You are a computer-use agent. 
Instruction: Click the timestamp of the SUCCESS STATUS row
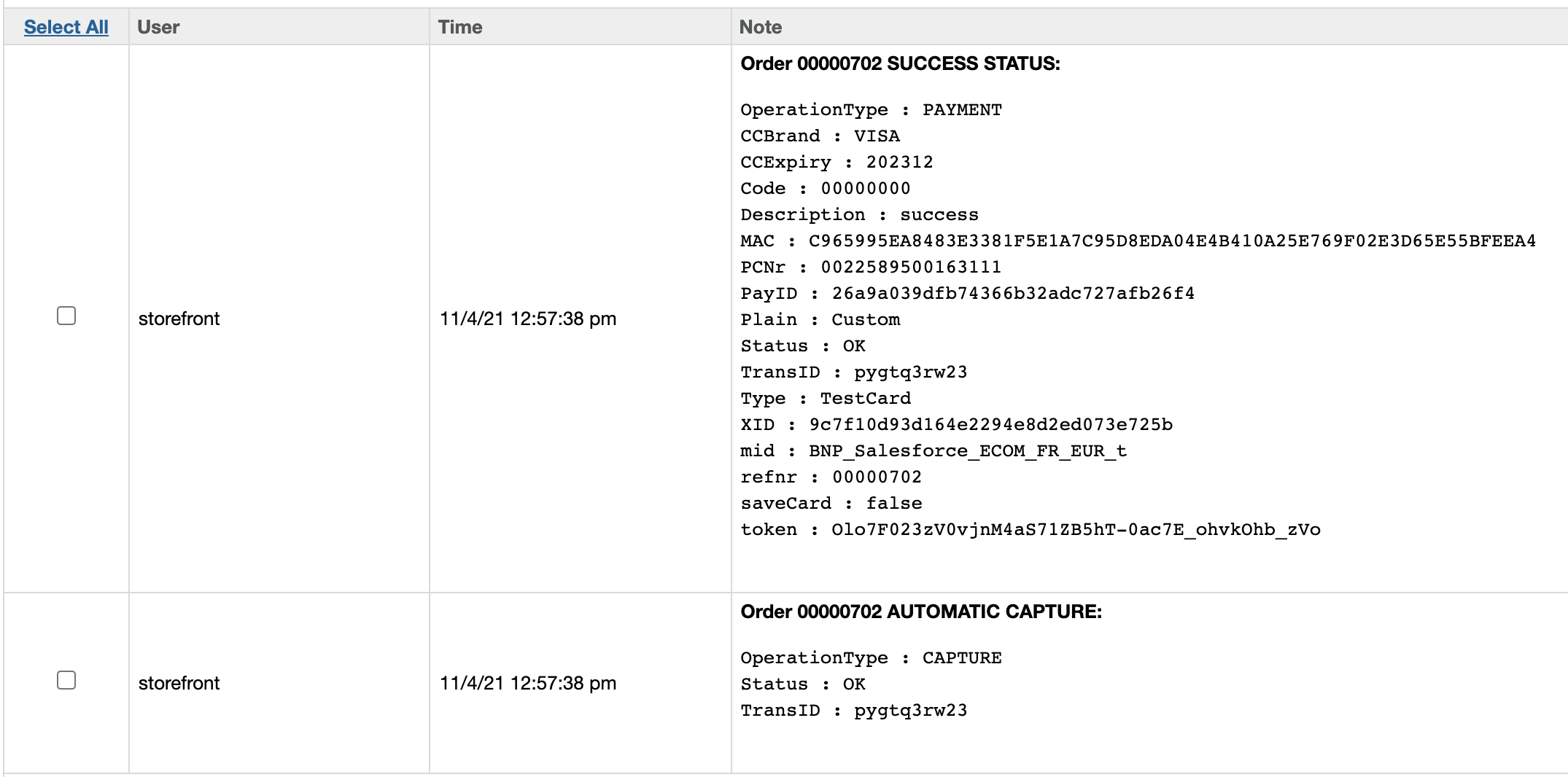coord(528,319)
